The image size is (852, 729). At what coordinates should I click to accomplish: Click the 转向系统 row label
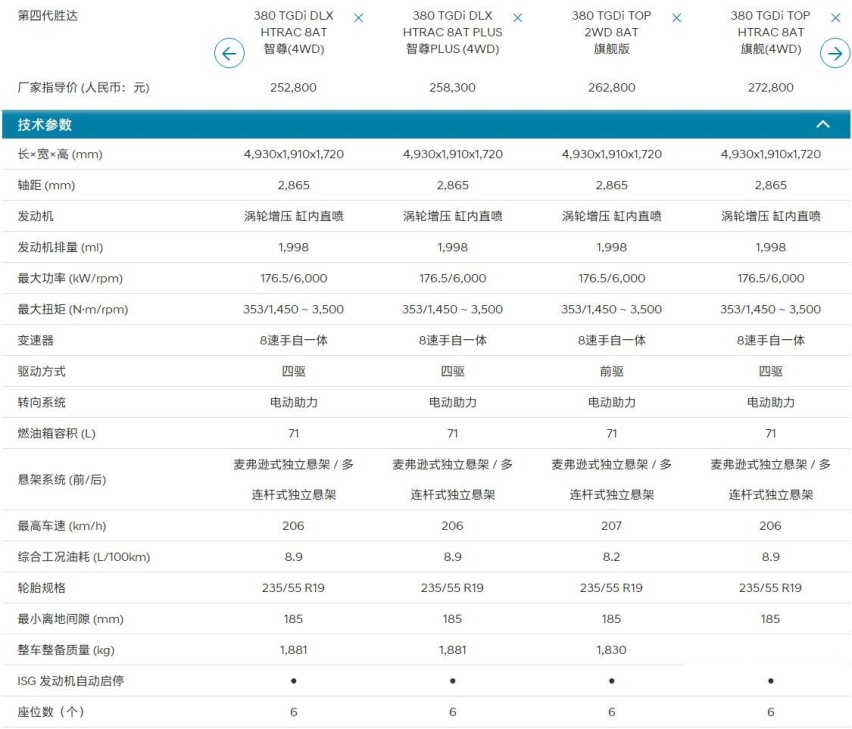click(x=41, y=402)
